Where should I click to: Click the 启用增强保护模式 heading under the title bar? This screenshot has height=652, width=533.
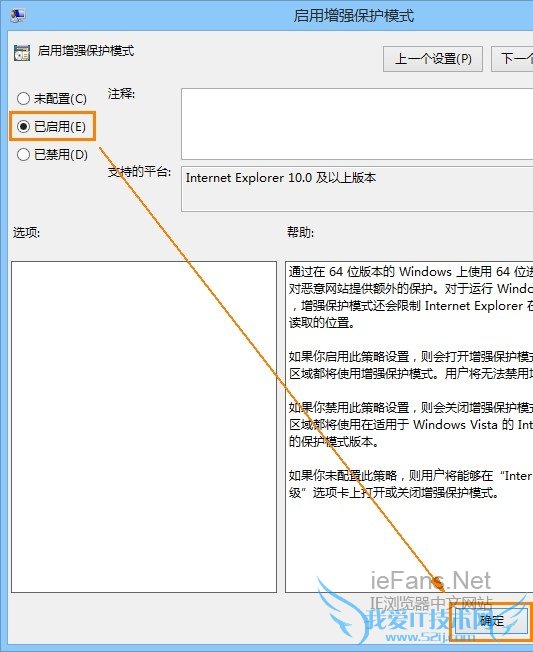point(86,51)
